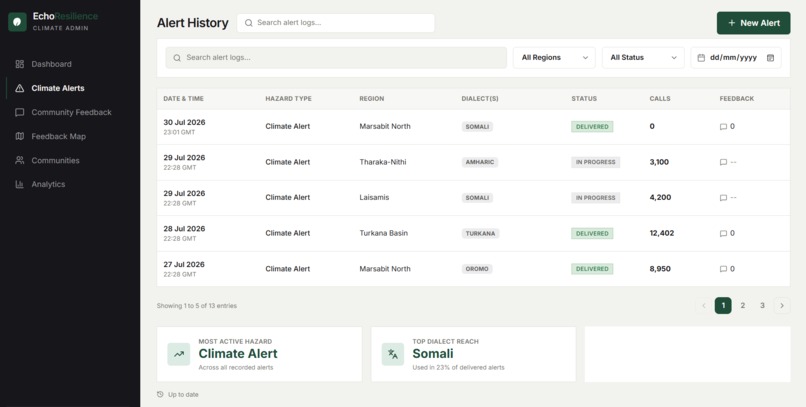Click the calendar icon left of date field
806x407 pixels.
pyautogui.click(x=701, y=58)
